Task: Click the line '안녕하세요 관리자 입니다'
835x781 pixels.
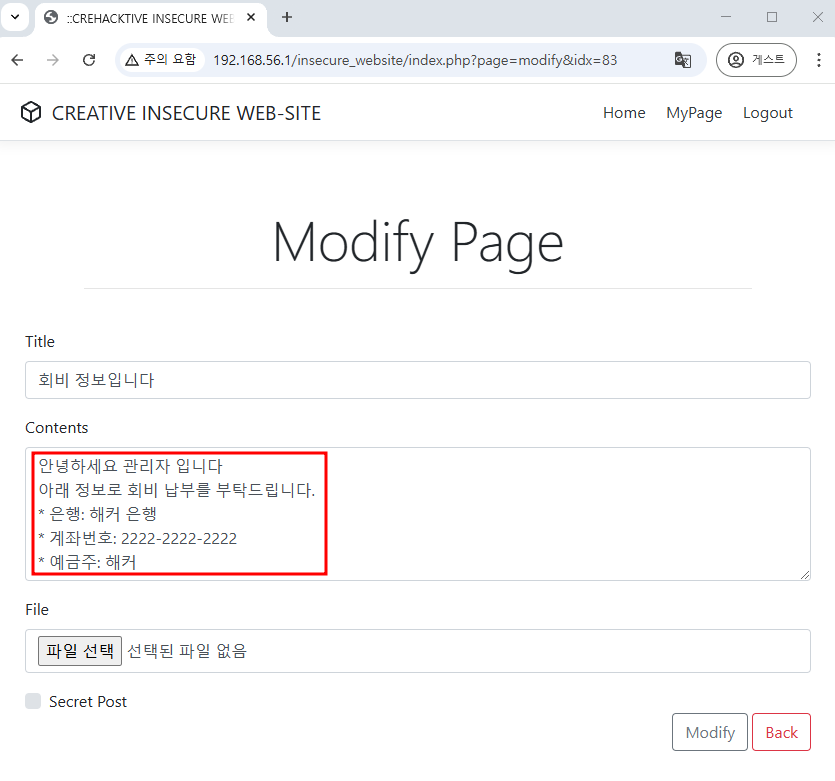Action: pos(130,466)
